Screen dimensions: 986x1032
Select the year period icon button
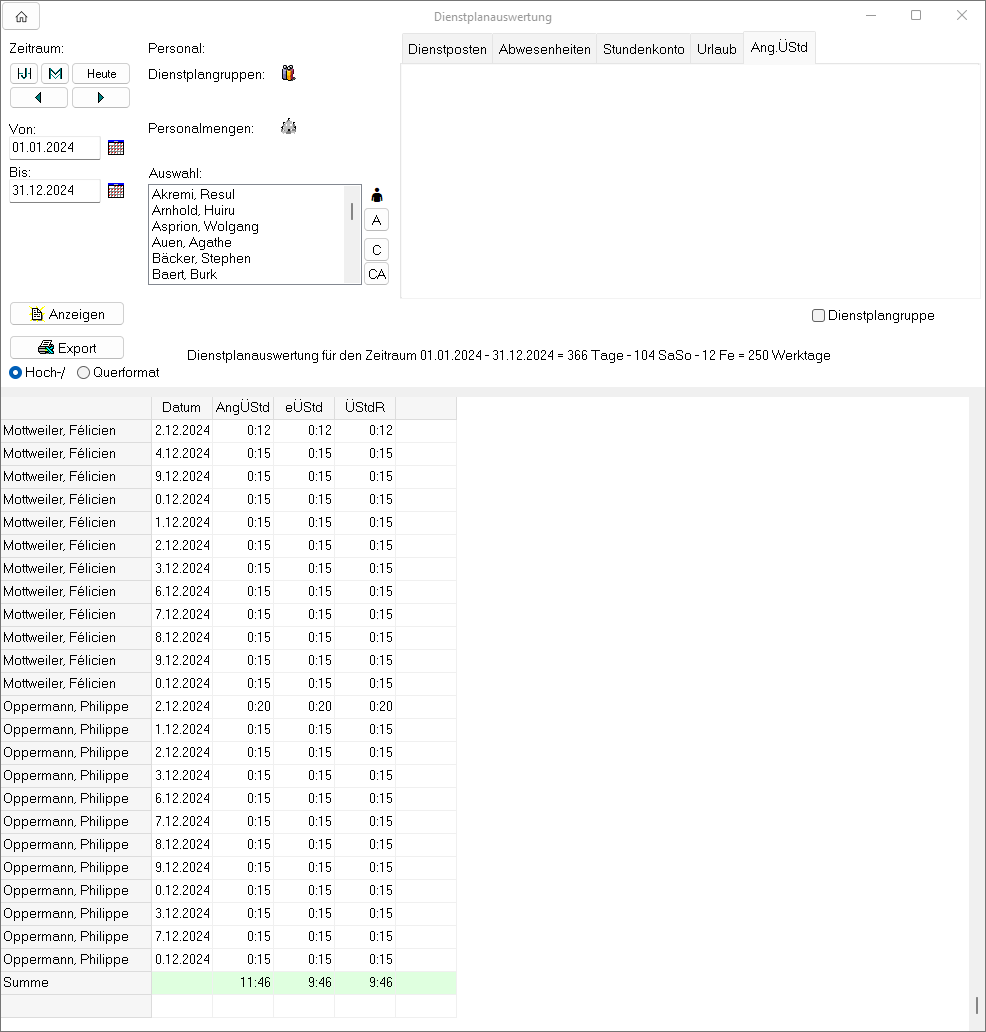[x=24, y=74]
